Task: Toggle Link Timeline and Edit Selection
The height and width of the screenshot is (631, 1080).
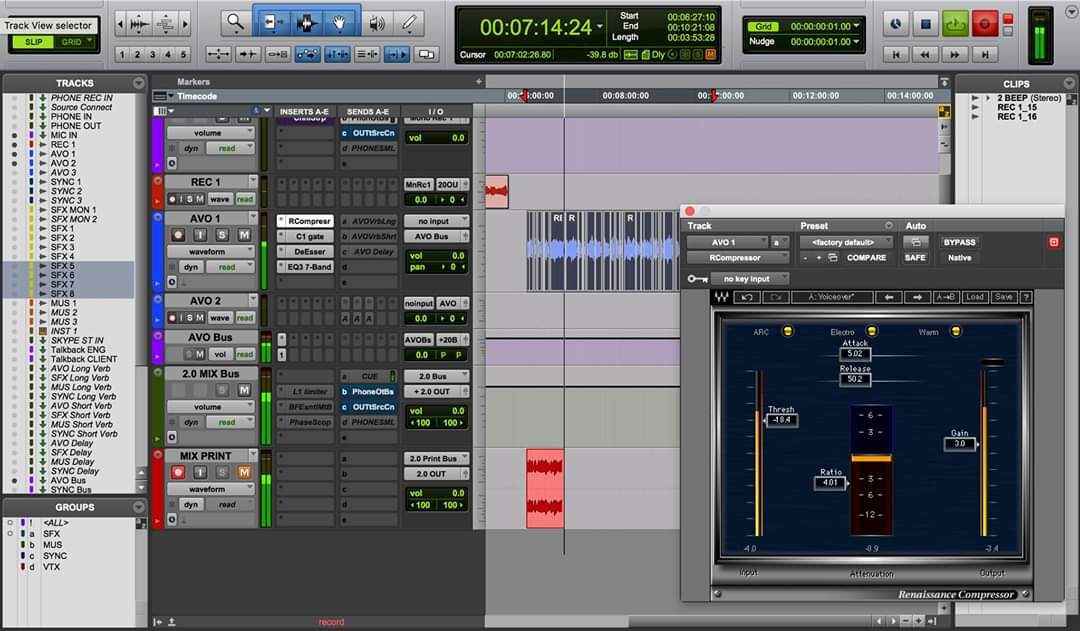Action: 338,54
